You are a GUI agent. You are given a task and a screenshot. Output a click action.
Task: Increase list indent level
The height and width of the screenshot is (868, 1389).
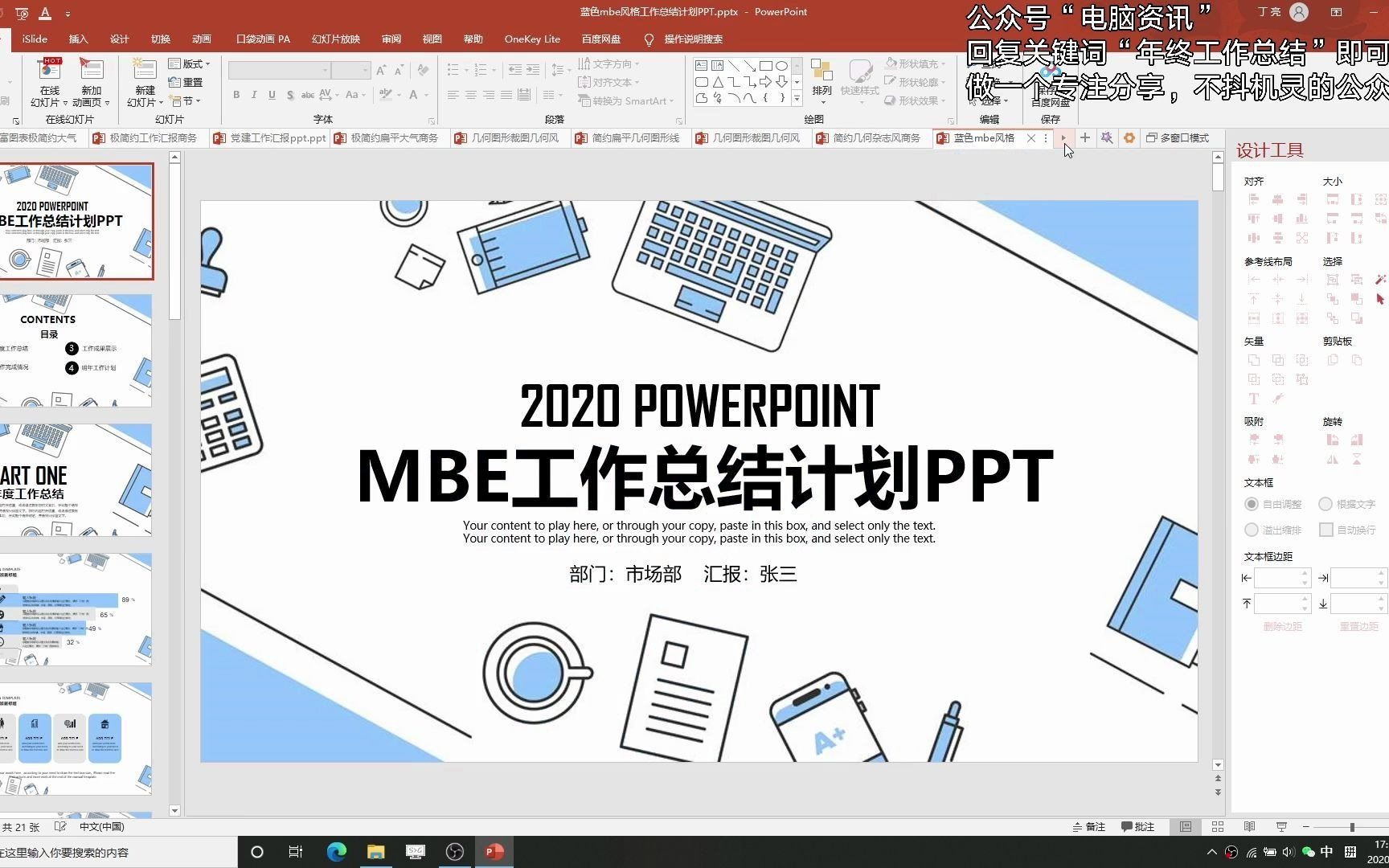pos(532,71)
